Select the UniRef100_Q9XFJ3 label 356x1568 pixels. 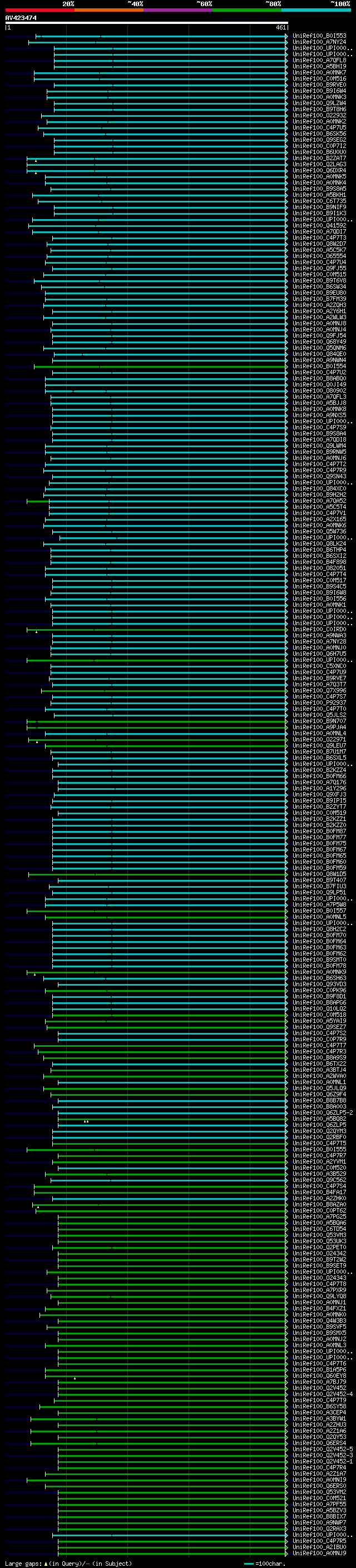point(319,794)
